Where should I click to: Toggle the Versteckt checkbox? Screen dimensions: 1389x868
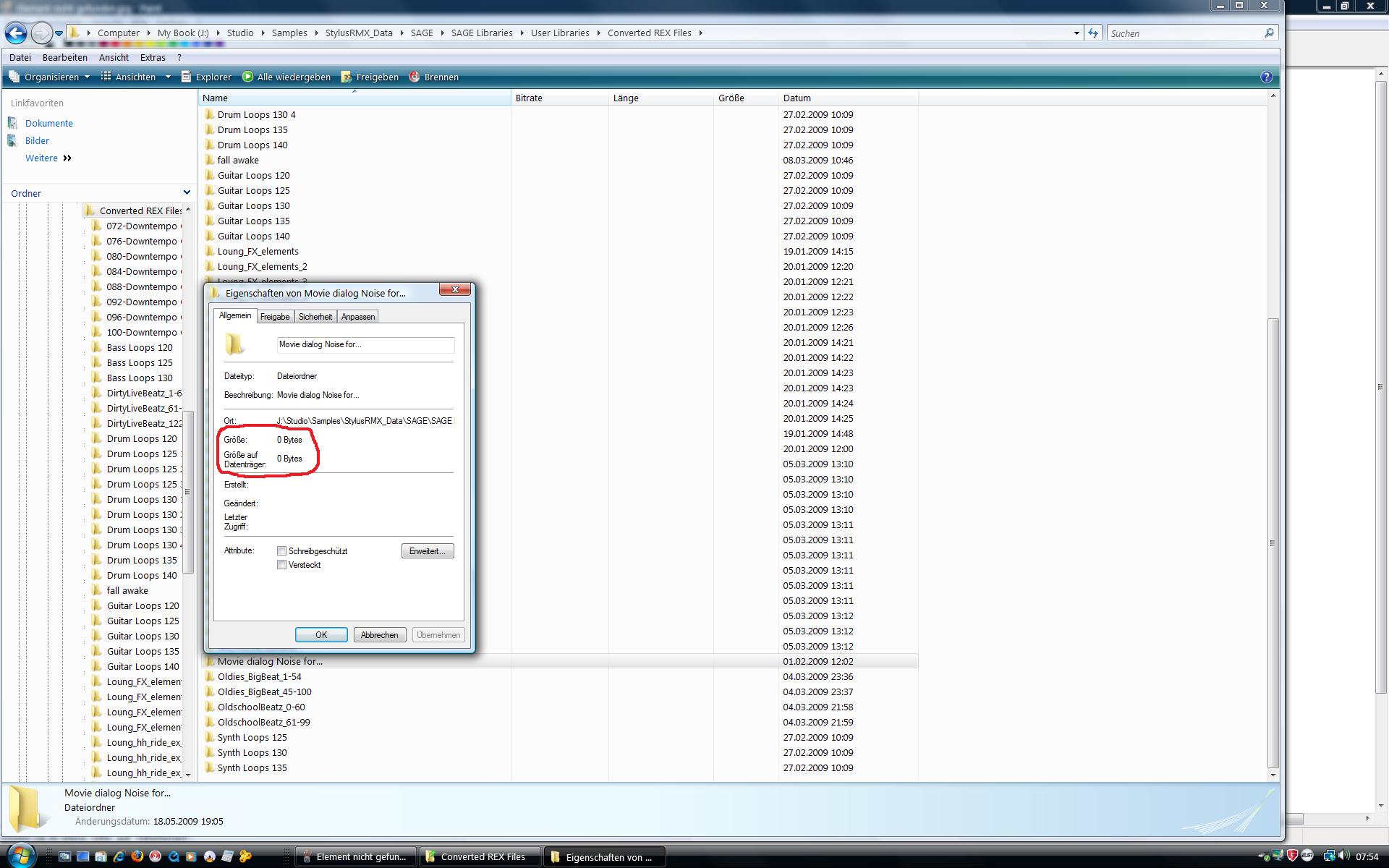click(282, 565)
